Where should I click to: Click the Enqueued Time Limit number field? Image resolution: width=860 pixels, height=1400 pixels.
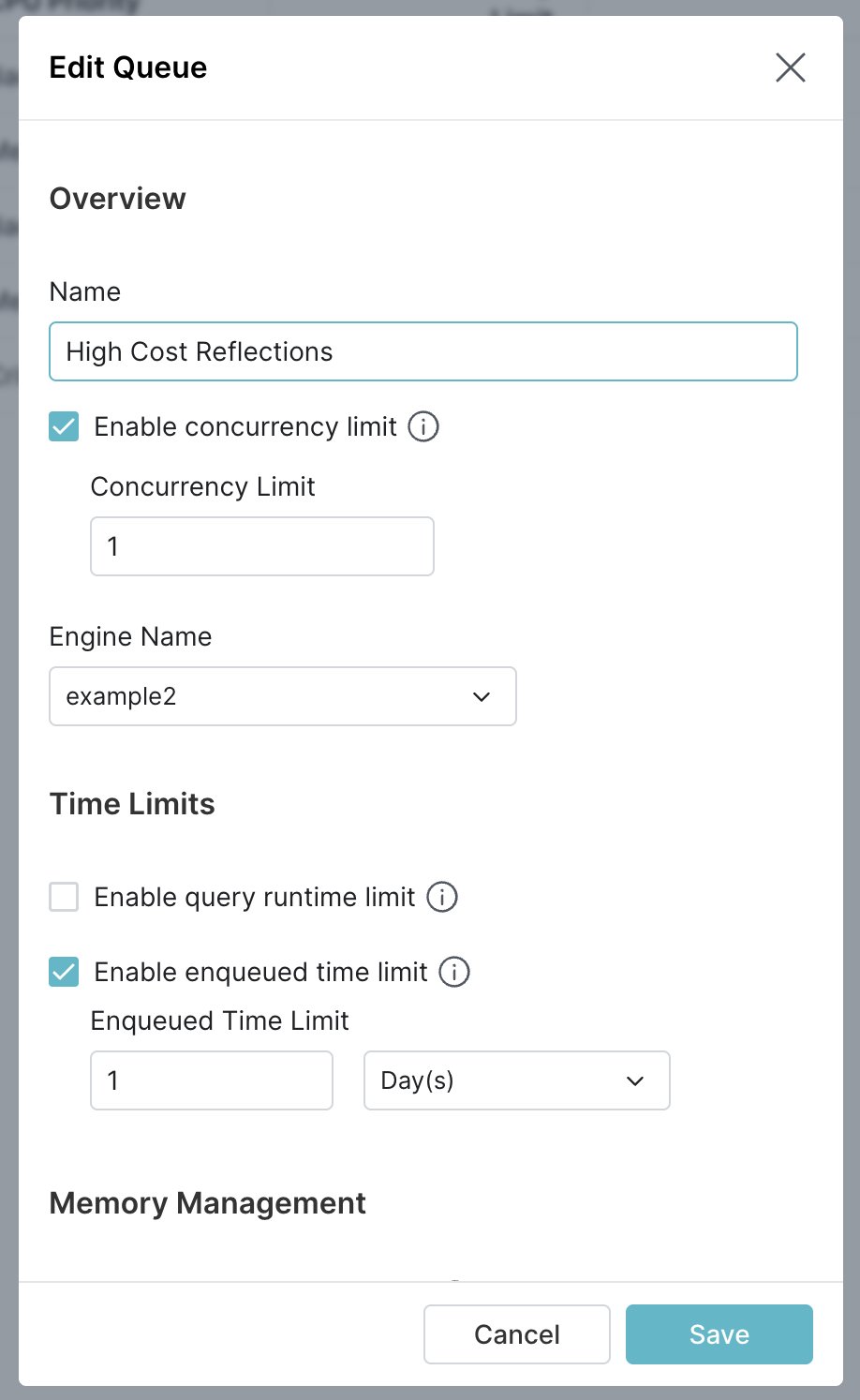212,1080
